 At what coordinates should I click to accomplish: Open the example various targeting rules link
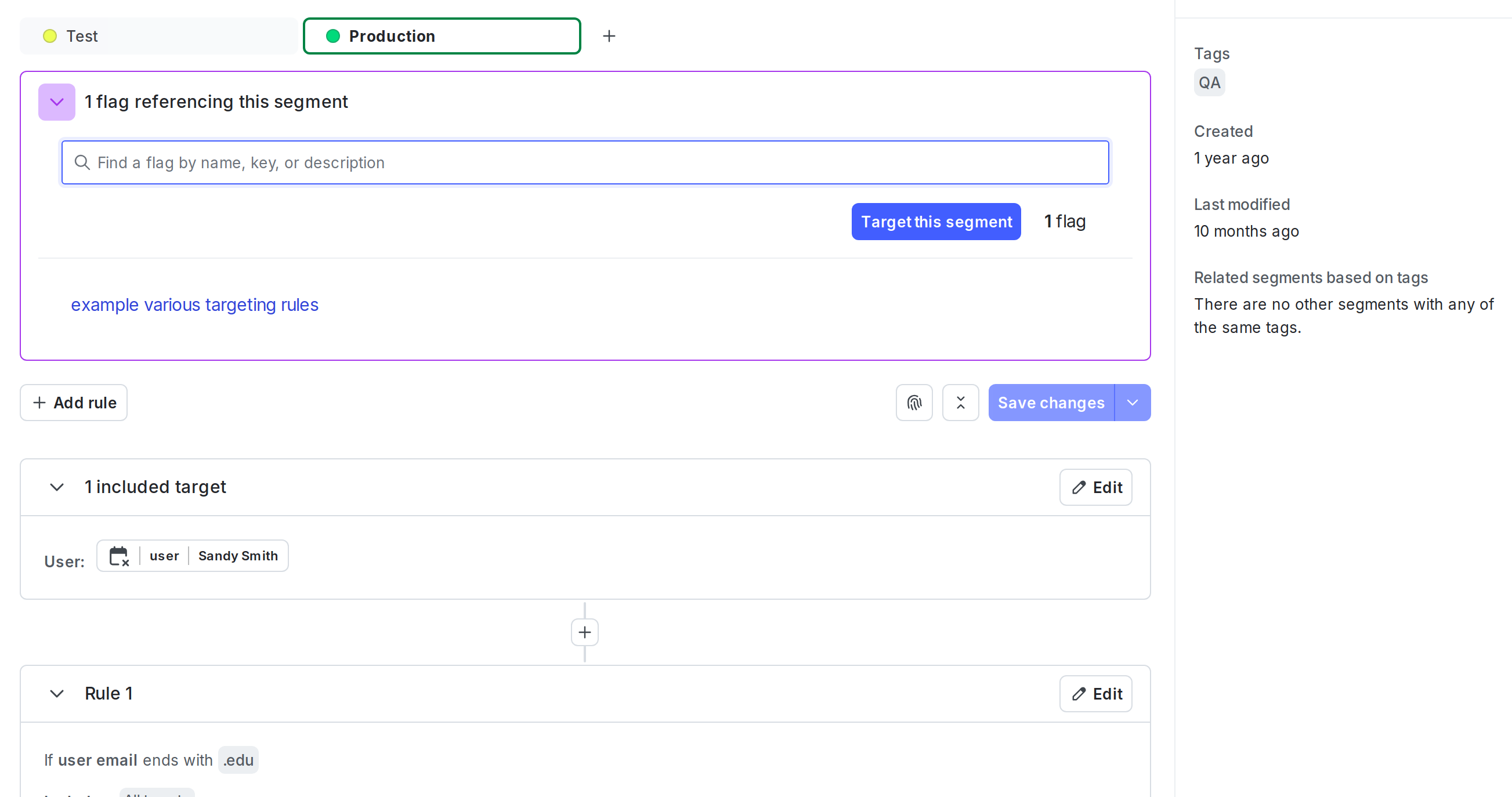[195, 305]
